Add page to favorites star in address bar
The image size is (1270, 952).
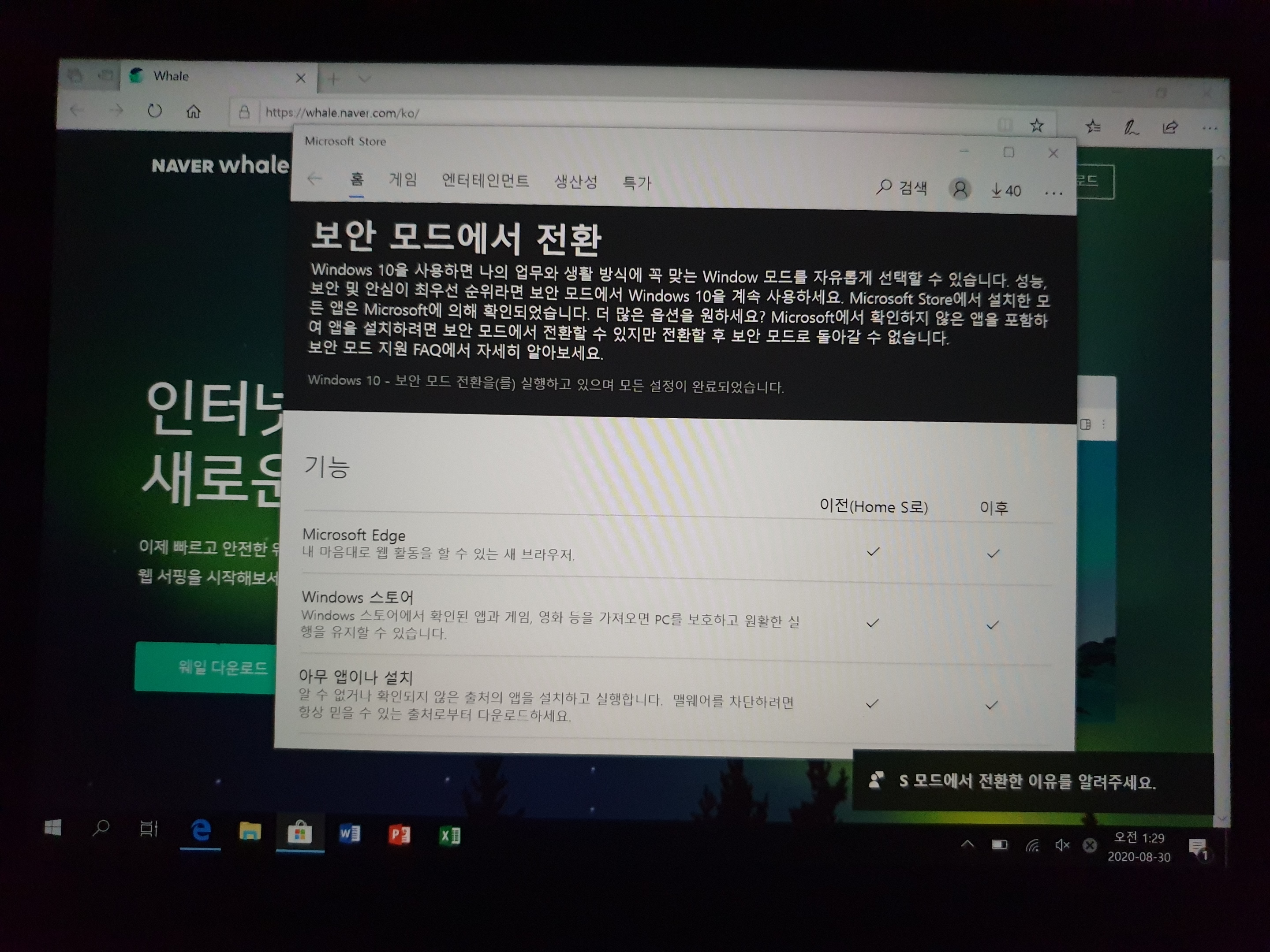1037,125
